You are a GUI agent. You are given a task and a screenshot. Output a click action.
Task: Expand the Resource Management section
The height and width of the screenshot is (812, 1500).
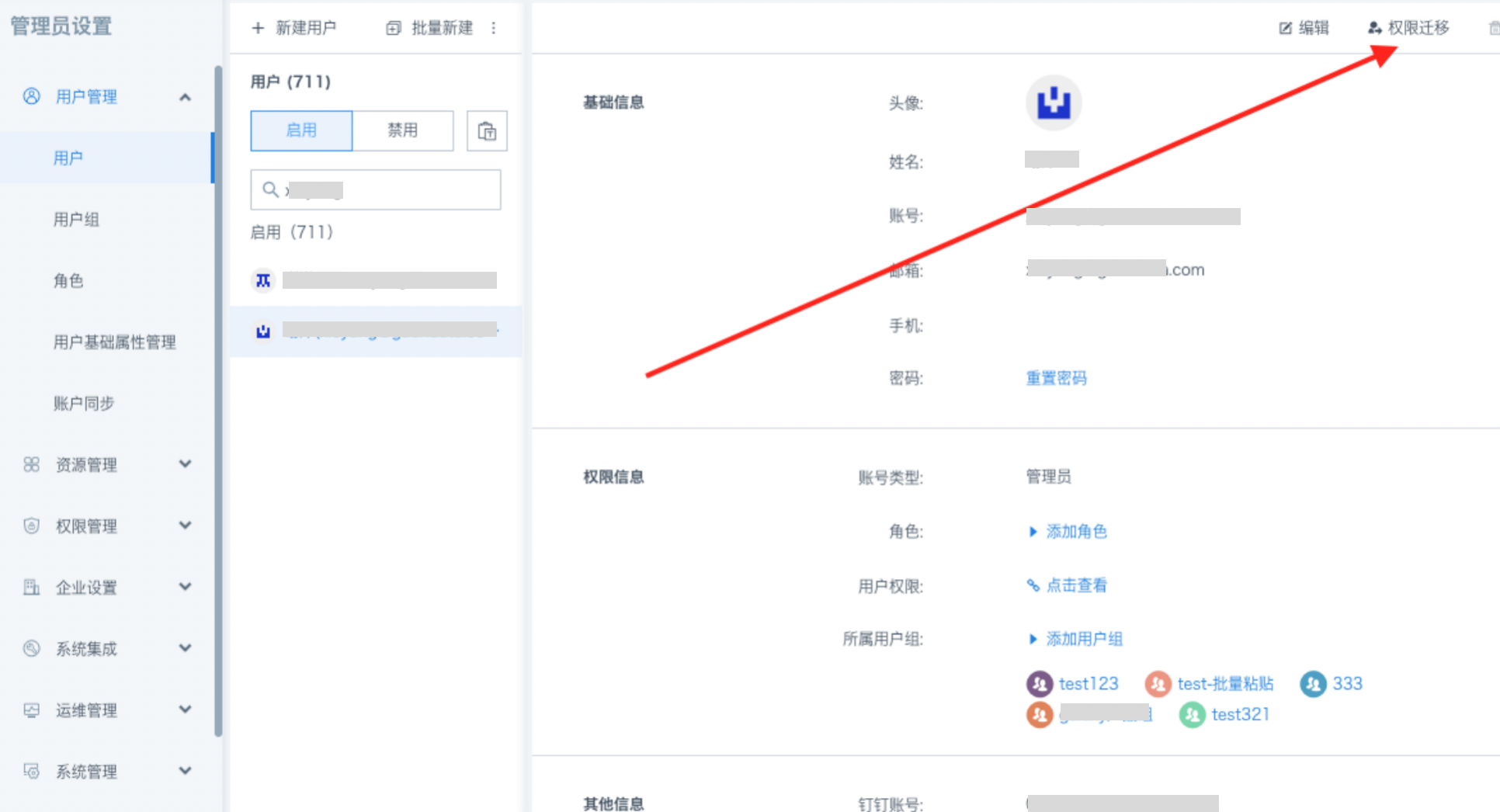point(185,464)
